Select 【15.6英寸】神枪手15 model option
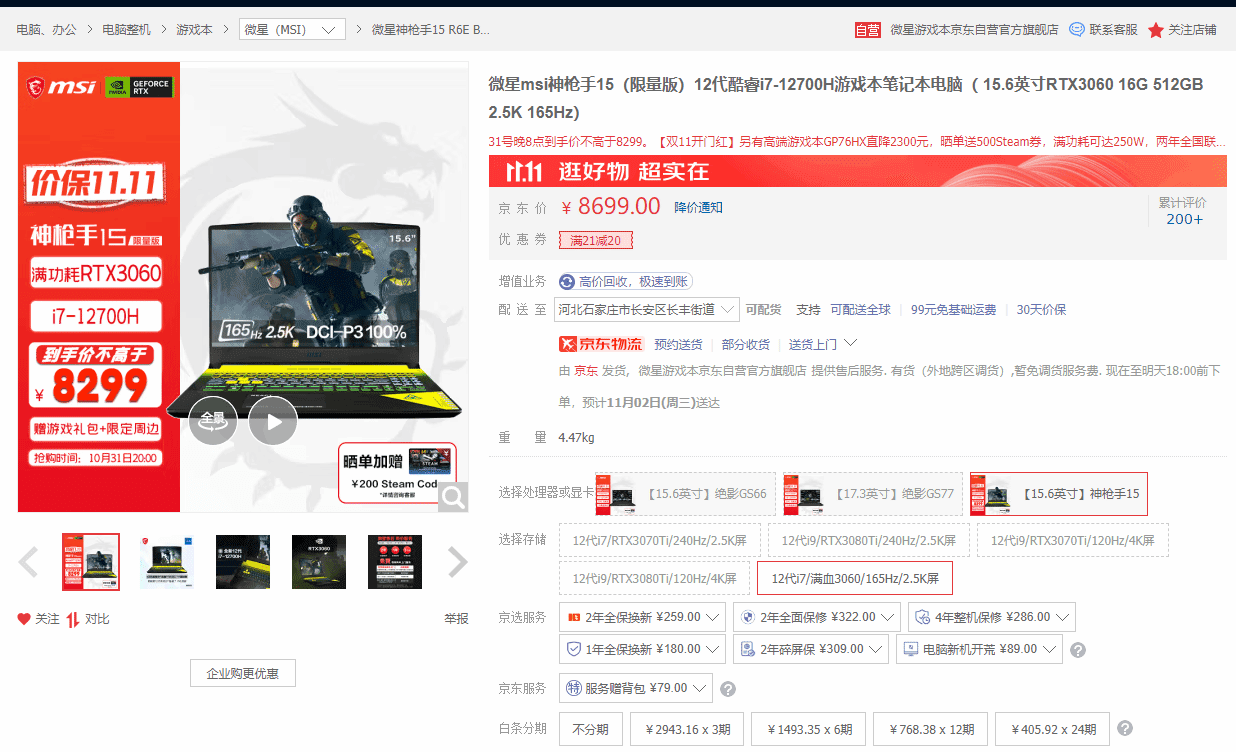The height and width of the screenshot is (752, 1236). click(1059, 494)
